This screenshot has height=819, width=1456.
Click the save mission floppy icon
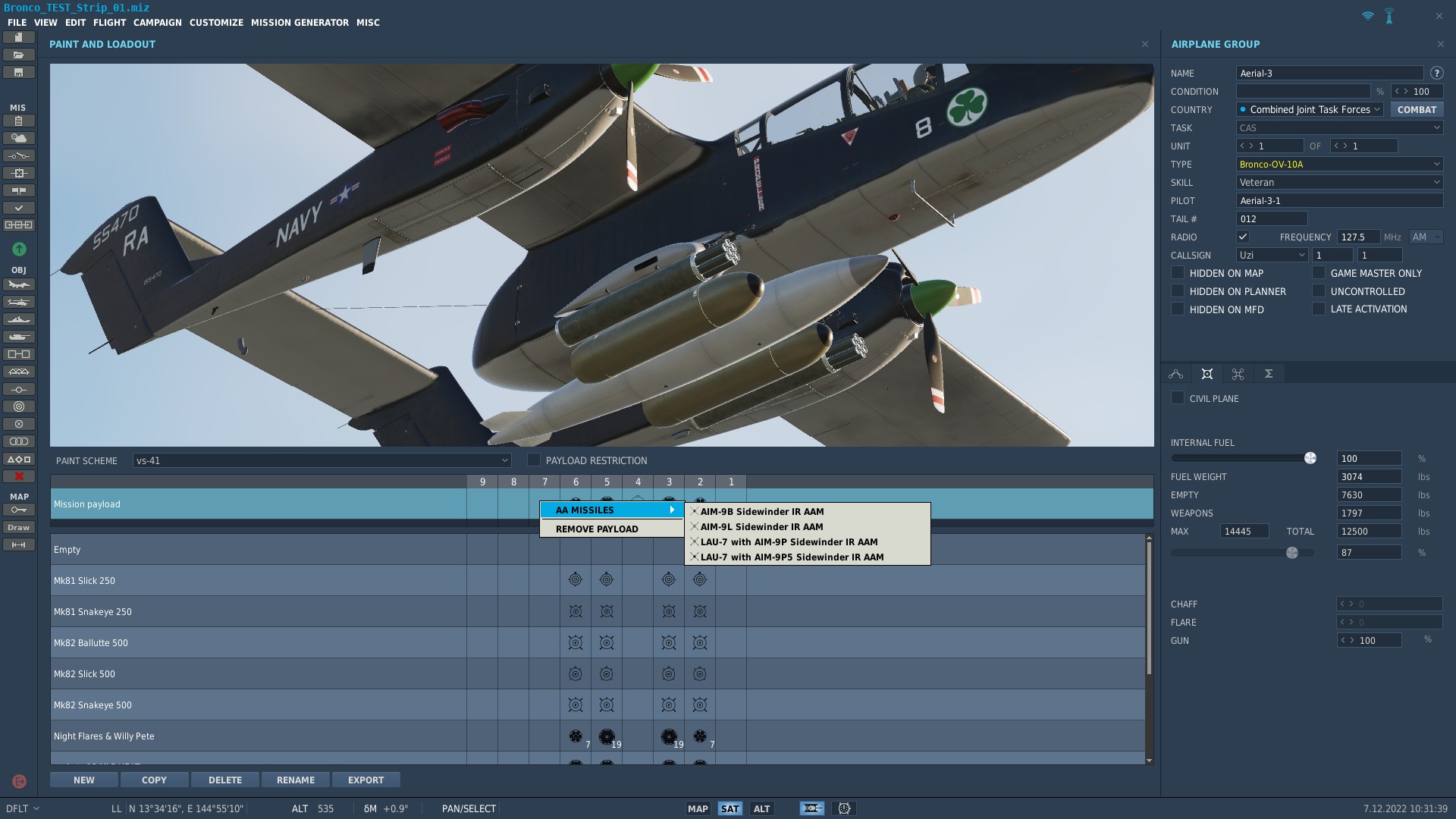pos(19,73)
